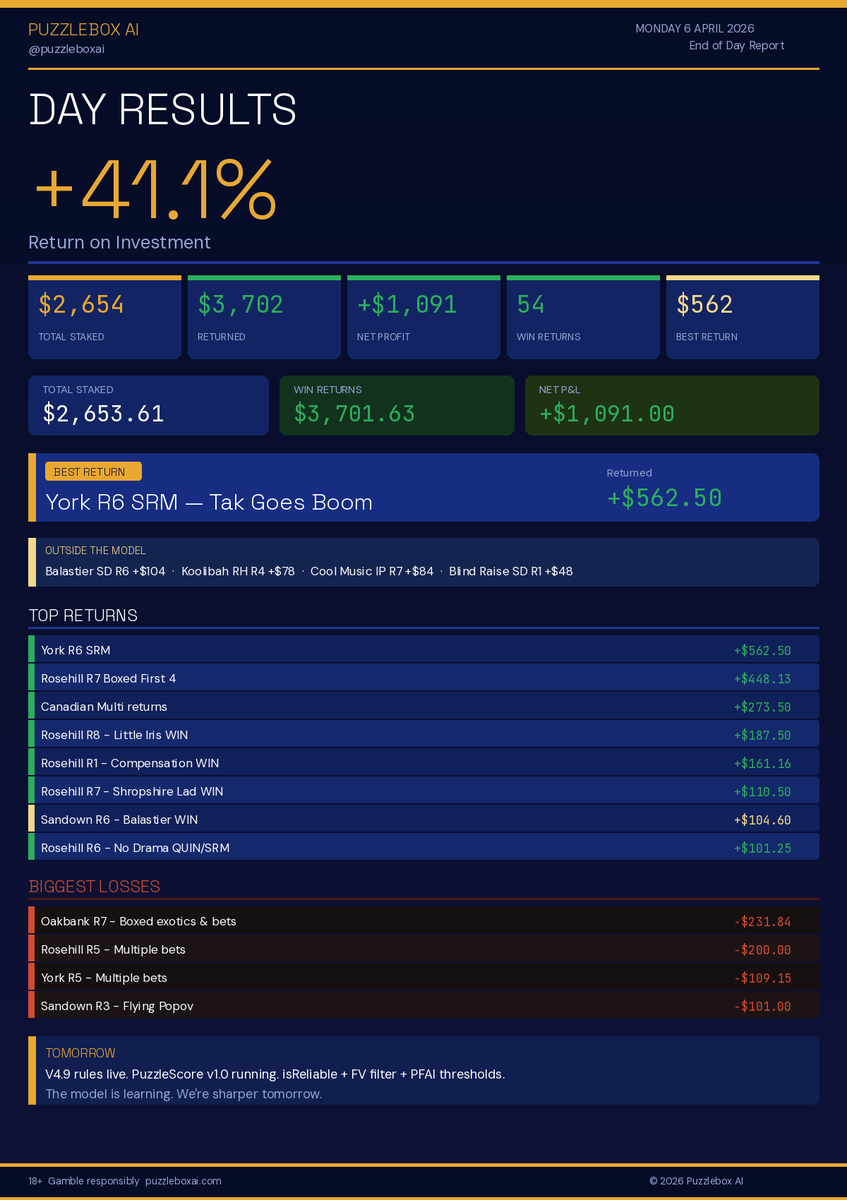Click the -$200.00 loss amount
The height and width of the screenshot is (1200, 847).
pos(762,949)
